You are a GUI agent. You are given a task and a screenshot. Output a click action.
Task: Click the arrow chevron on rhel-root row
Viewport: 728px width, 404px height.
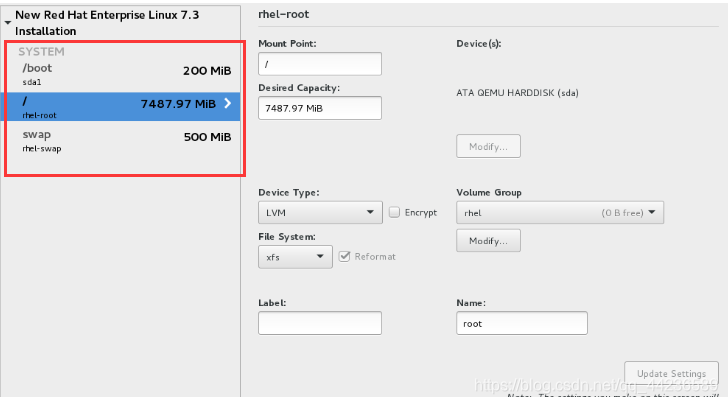(x=228, y=103)
